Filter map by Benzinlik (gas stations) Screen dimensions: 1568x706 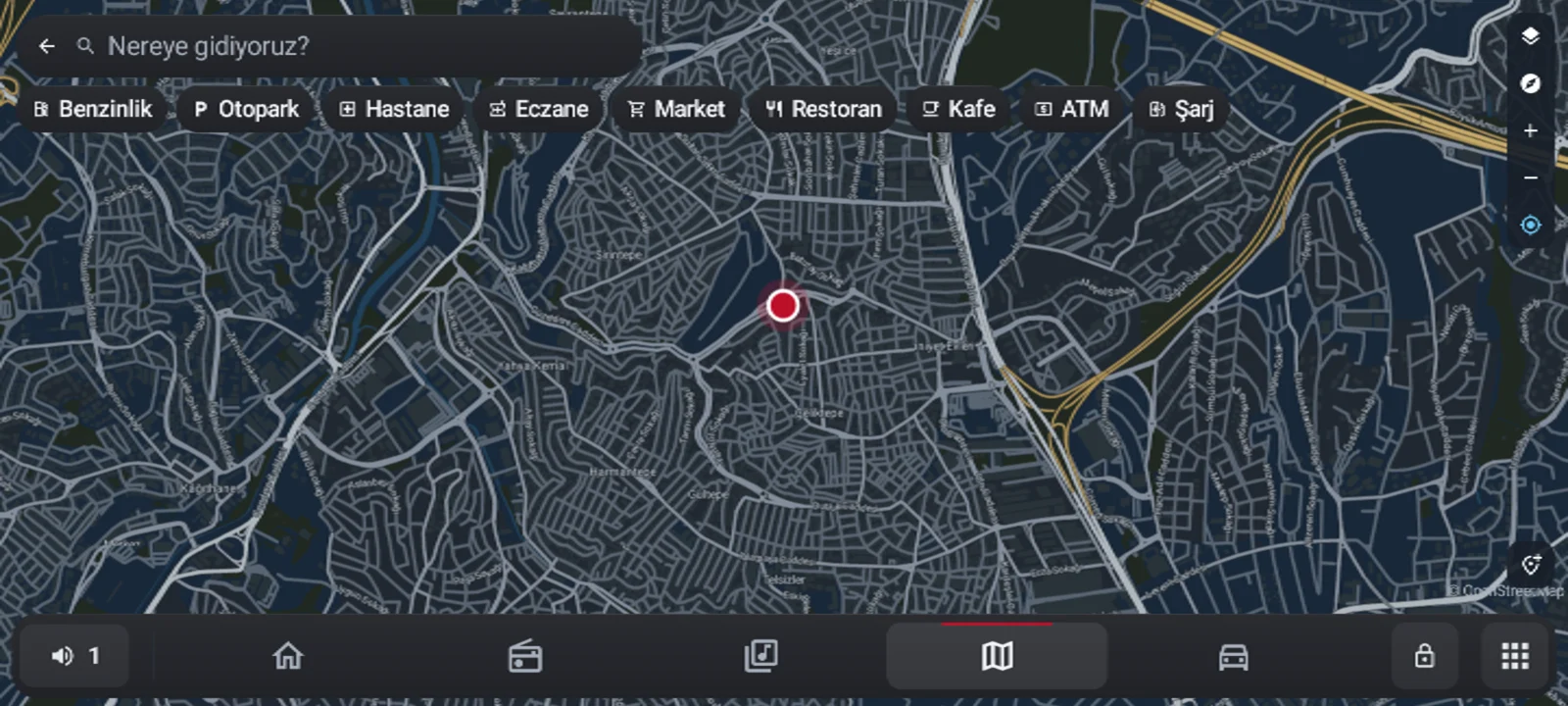click(94, 109)
